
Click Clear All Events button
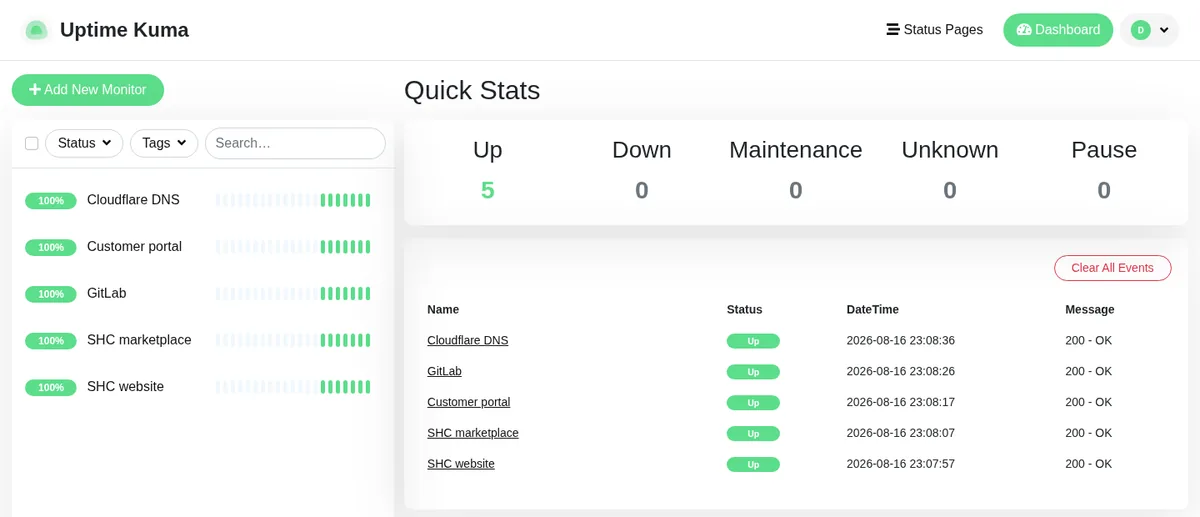pos(1112,268)
